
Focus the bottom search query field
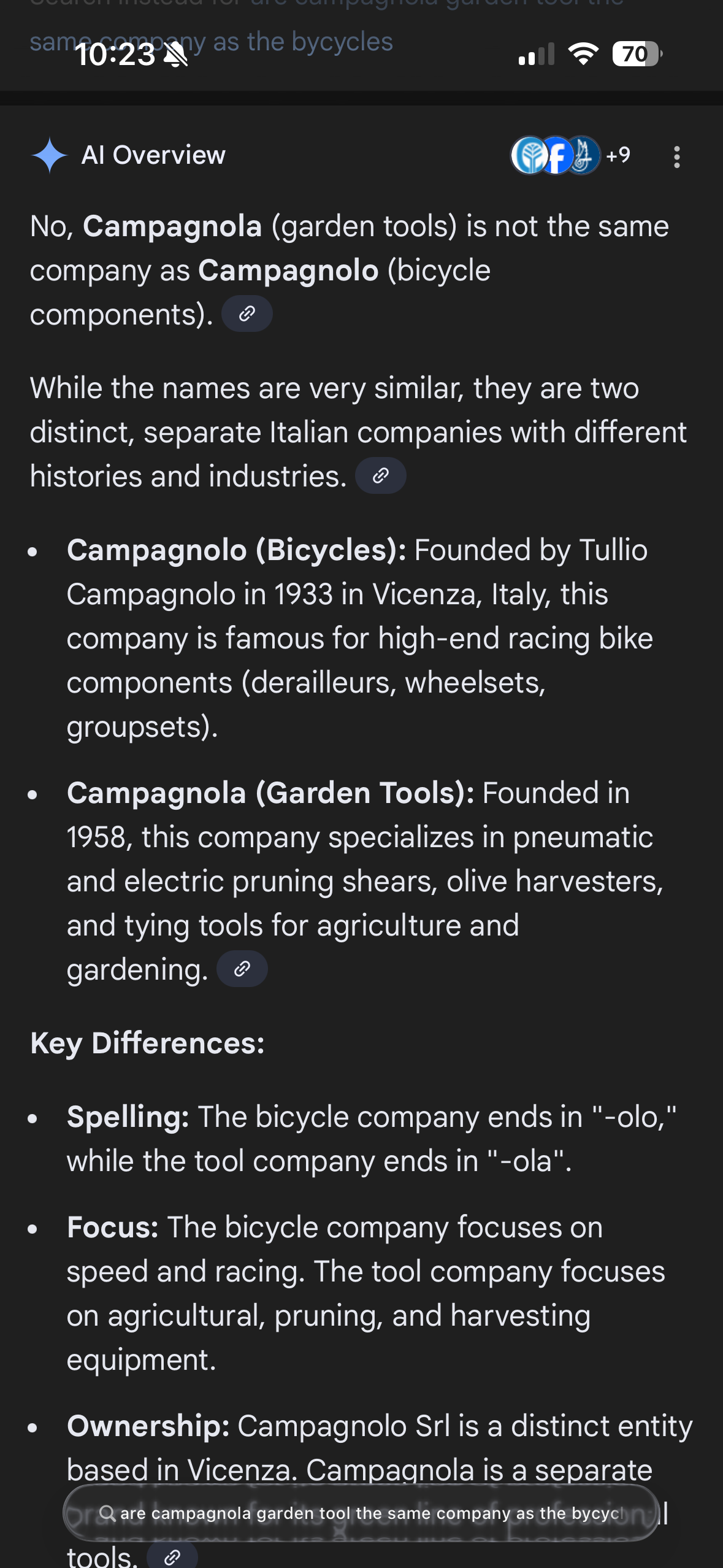368,1513
